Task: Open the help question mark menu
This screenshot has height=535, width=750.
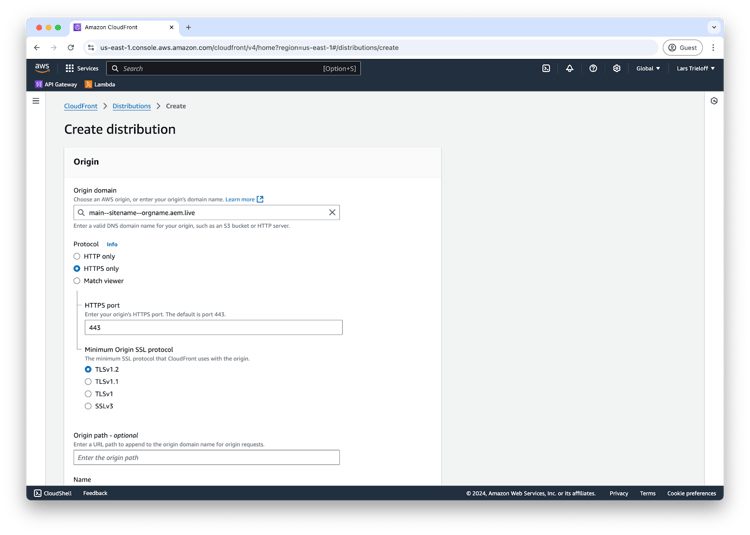Action: [x=593, y=68]
